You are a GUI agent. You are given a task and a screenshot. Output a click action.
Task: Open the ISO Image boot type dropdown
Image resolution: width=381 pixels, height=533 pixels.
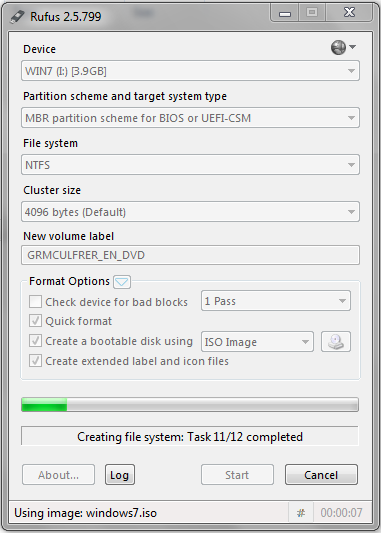coord(257,342)
